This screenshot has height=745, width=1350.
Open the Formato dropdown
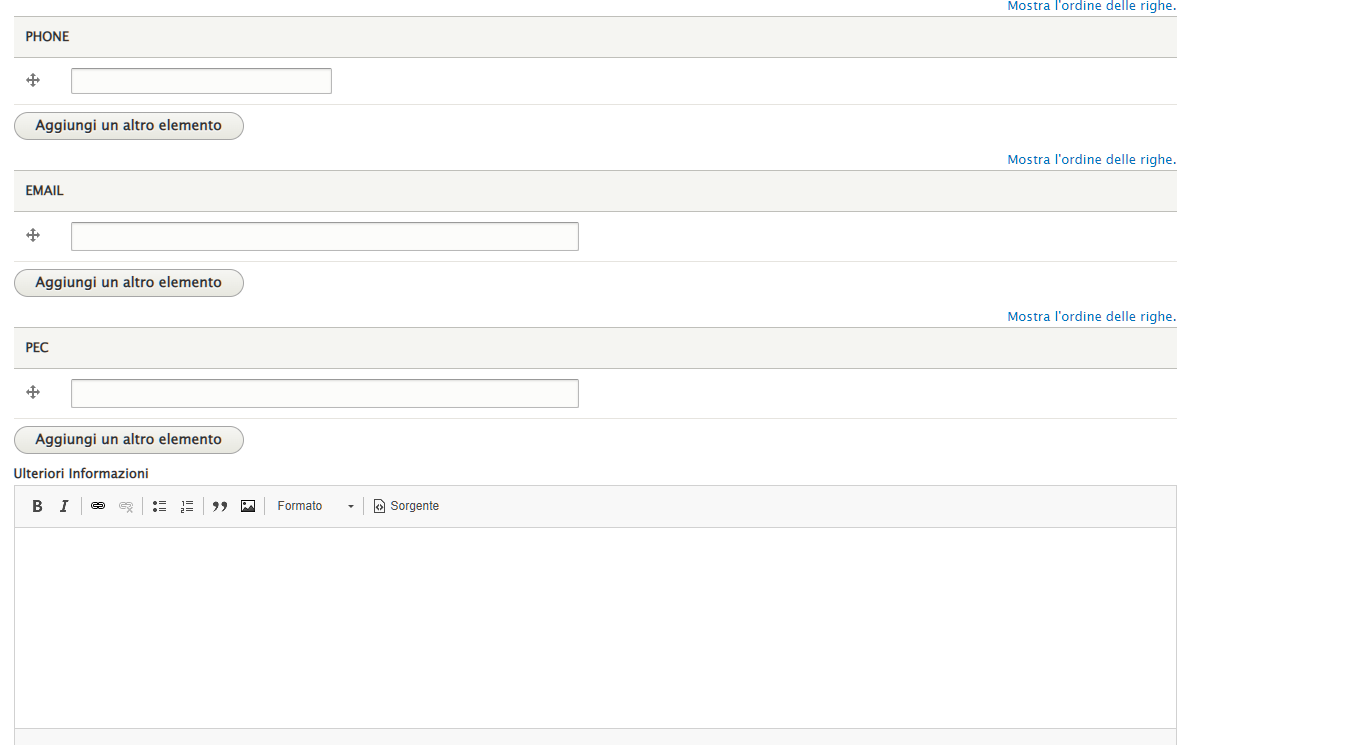pos(315,506)
